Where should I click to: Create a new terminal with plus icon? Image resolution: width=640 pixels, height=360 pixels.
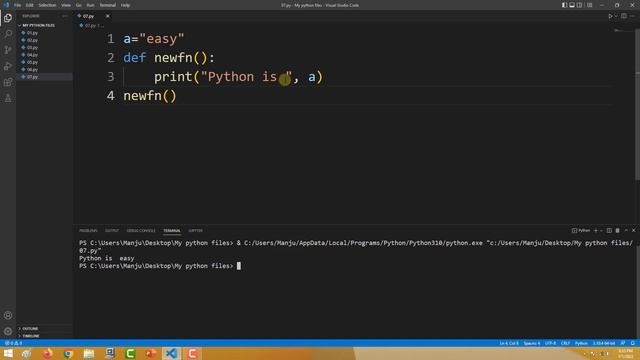[596, 231]
